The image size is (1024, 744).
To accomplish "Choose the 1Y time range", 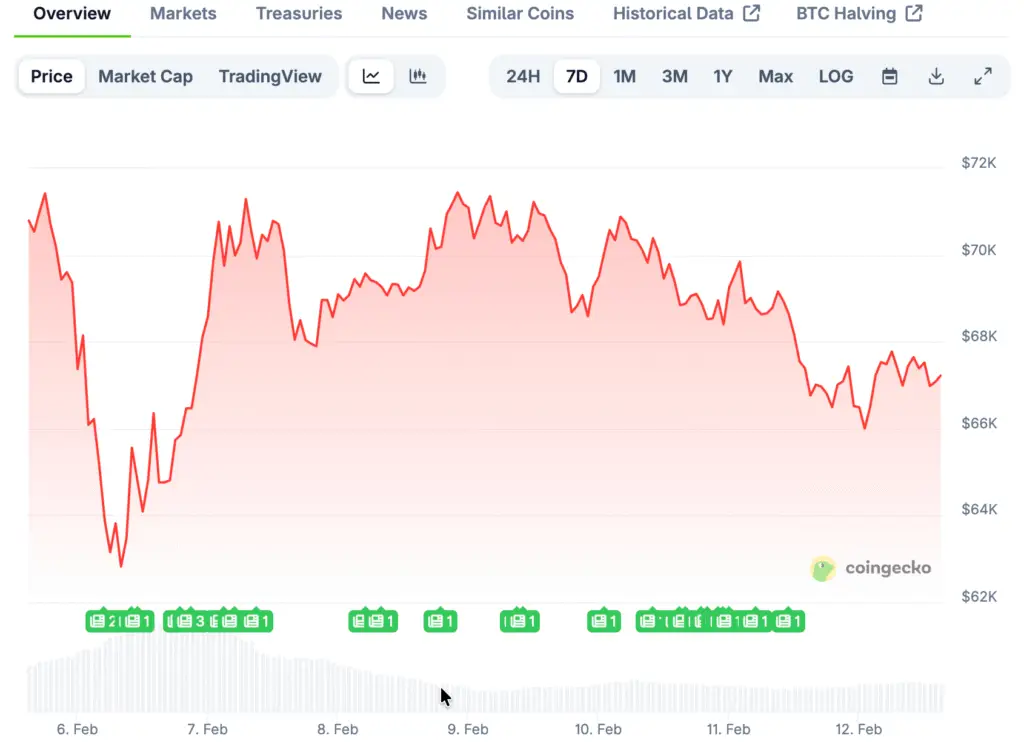I will click(723, 77).
